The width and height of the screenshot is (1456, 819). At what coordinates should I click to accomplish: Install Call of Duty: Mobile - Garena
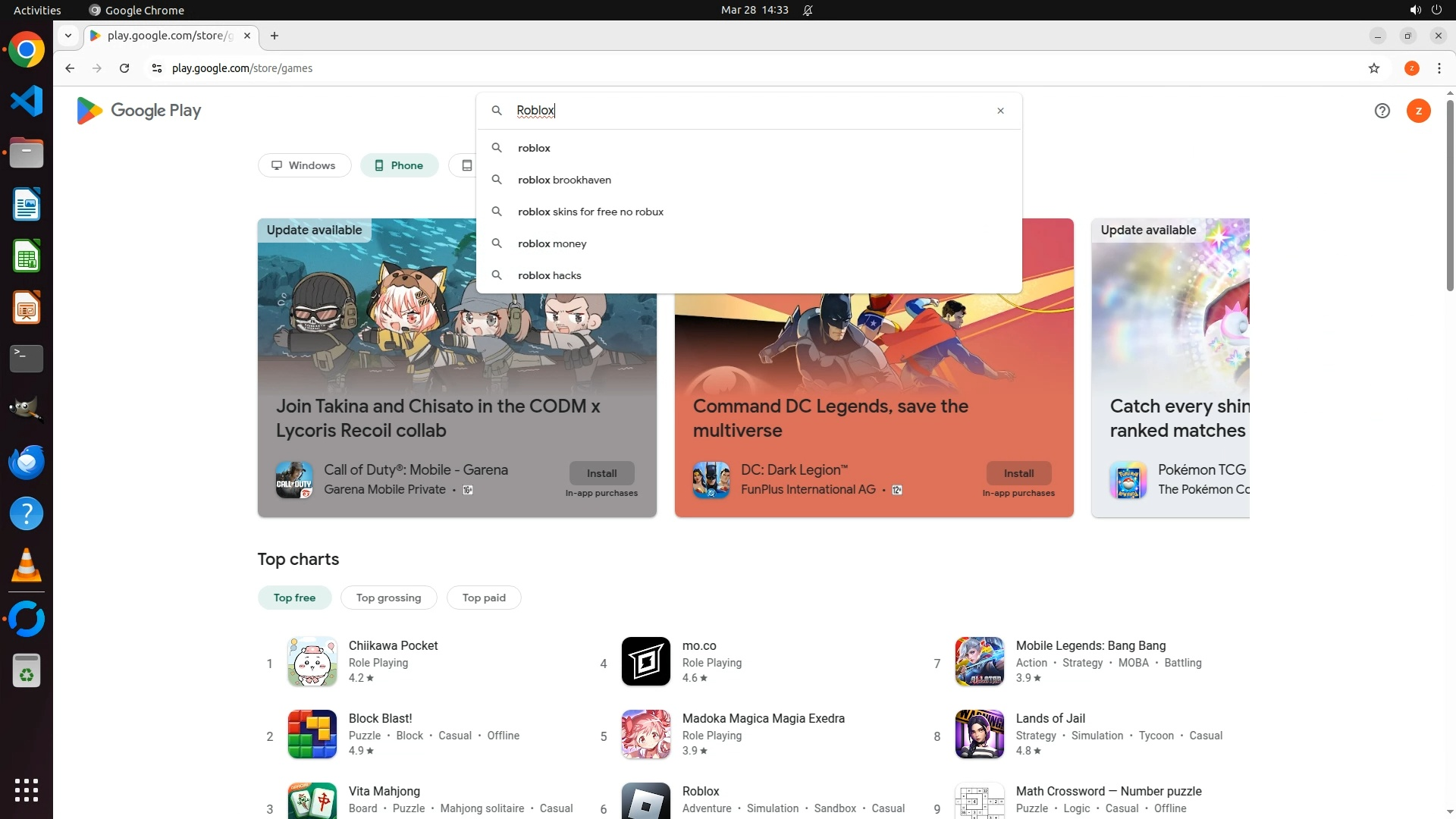coord(601,473)
